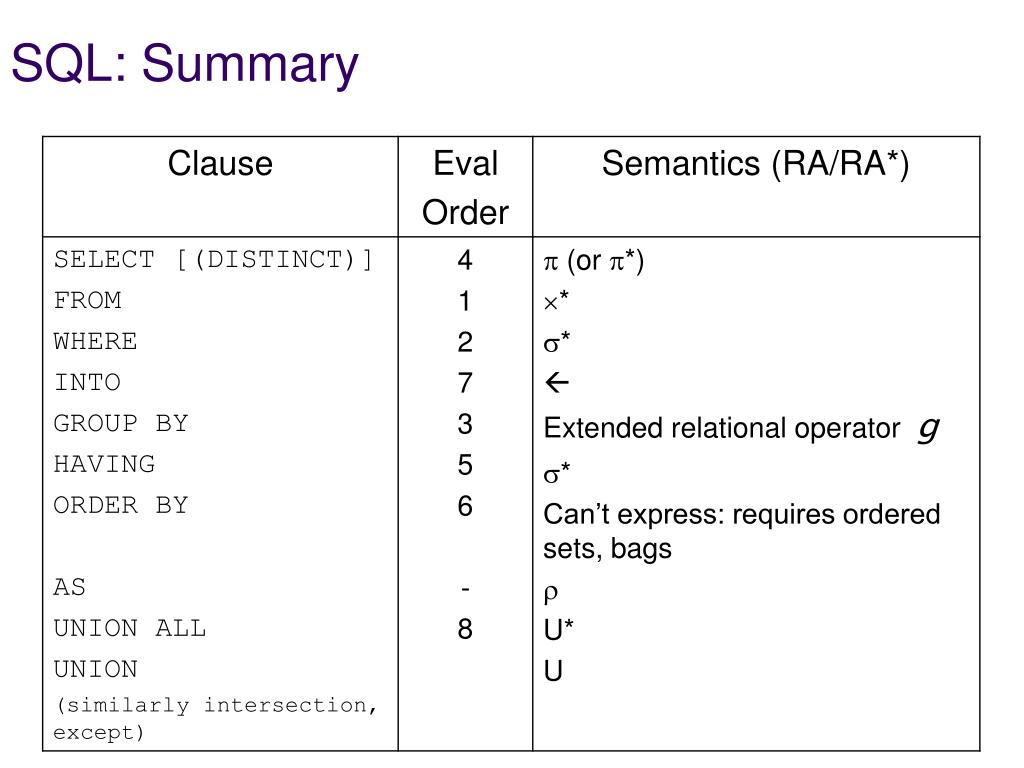Image resolution: width=1024 pixels, height=768 pixels.
Task: Click the WHERE clause entry
Action: pos(96,342)
